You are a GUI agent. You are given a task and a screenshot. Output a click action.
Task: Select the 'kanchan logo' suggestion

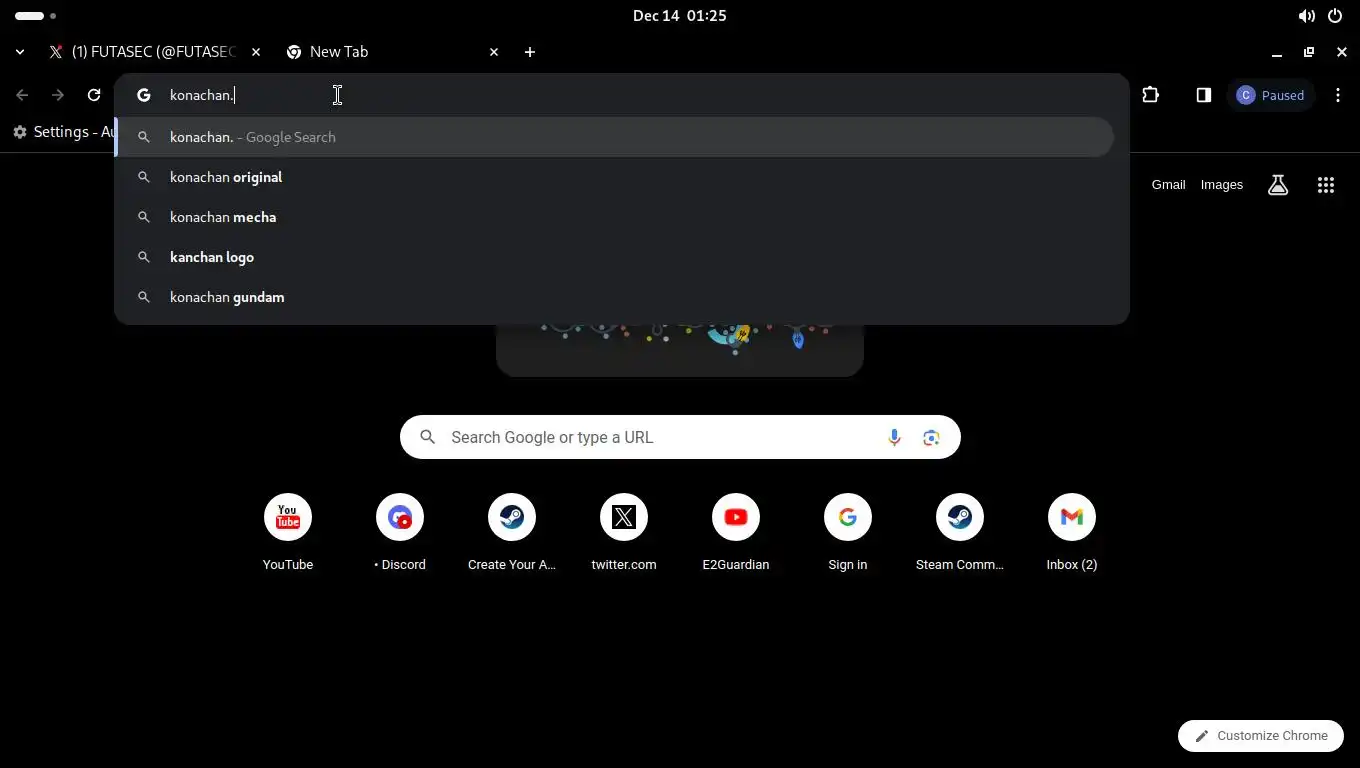(x=614, y=257)
